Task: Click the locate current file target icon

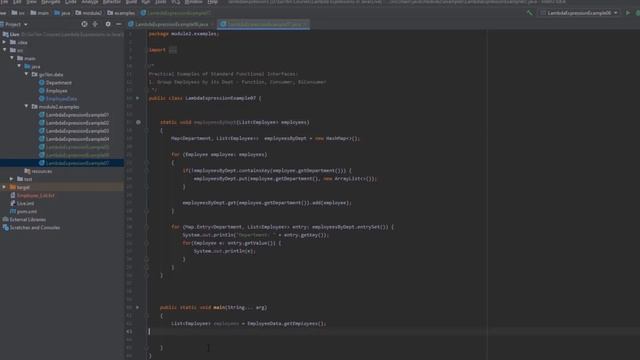Action: 84,24
